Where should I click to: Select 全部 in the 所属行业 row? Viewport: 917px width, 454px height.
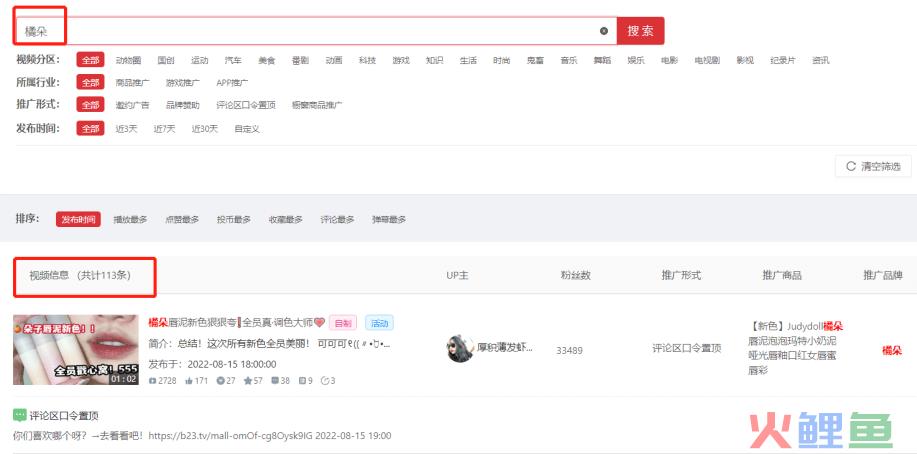coord(90,82)
